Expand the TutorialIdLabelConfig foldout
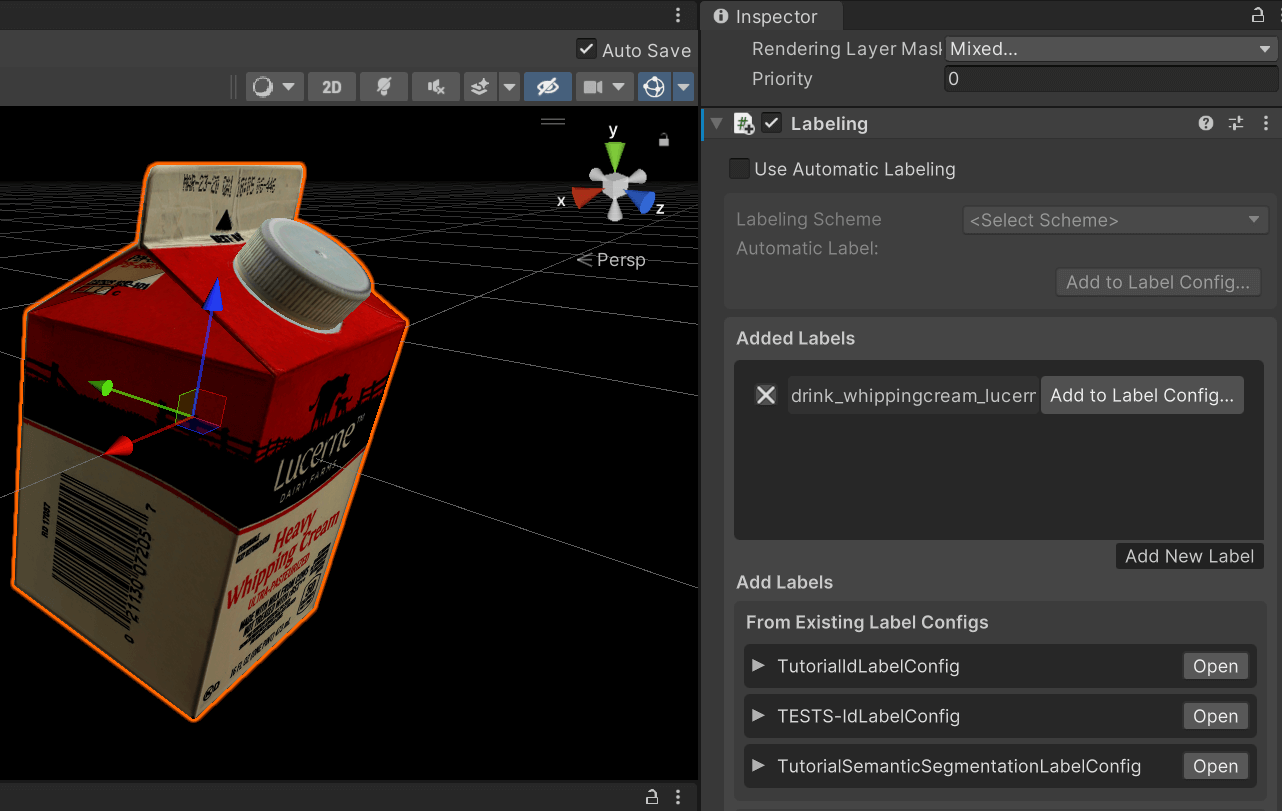The image size is (1282, 811). pos(758,666)
